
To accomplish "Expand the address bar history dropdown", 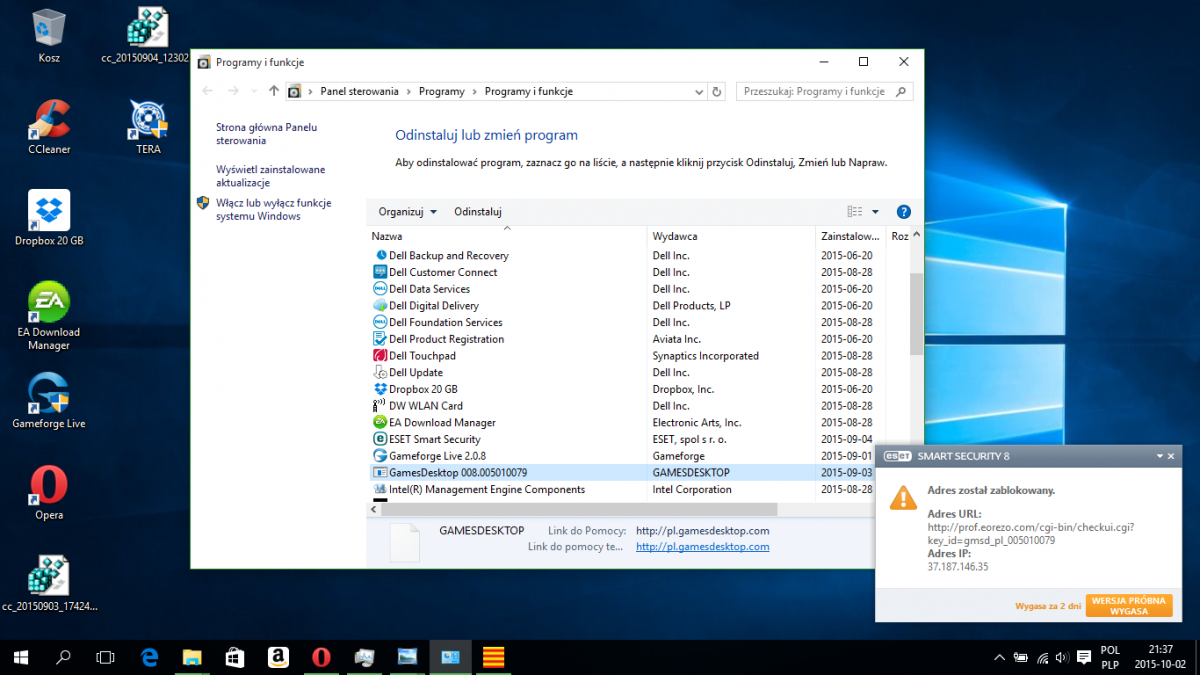I will (697, 91).
